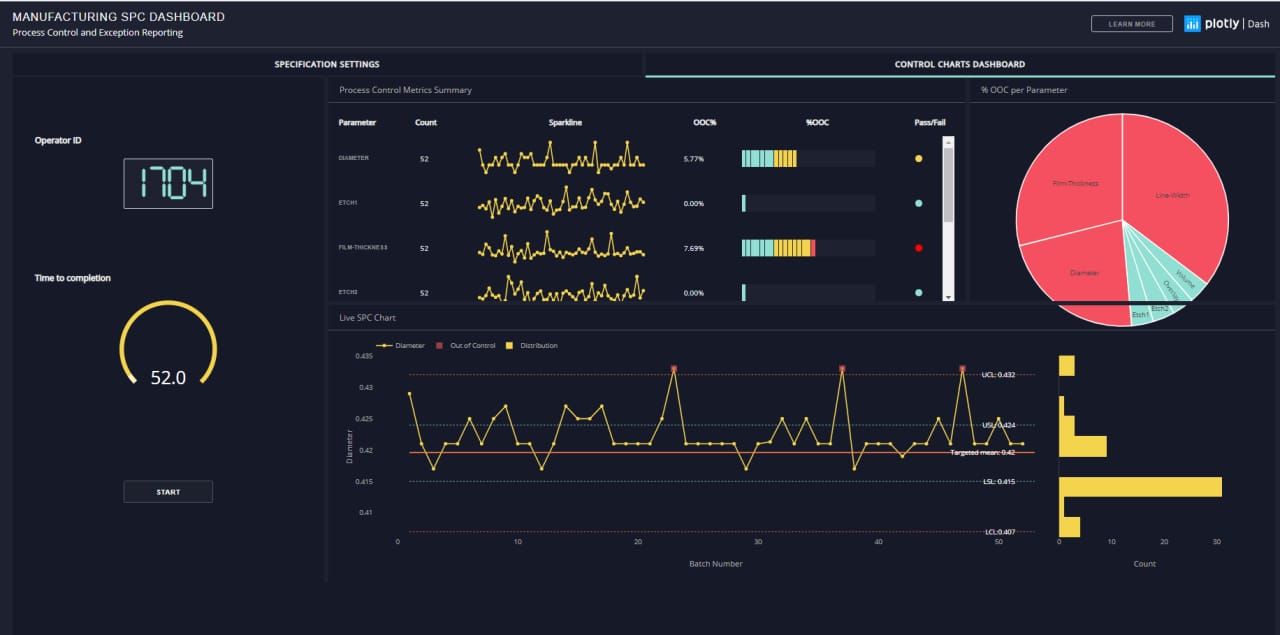
Task: Click the metrics table scrollbar thumb
Action: tap(948, 185)
